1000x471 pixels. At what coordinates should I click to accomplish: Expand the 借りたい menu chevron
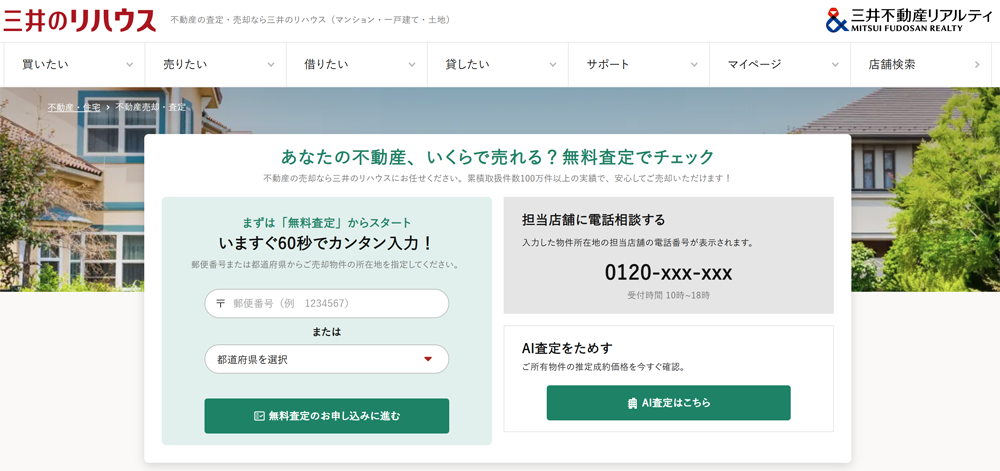pyautogui.click(x=412, y=64)
